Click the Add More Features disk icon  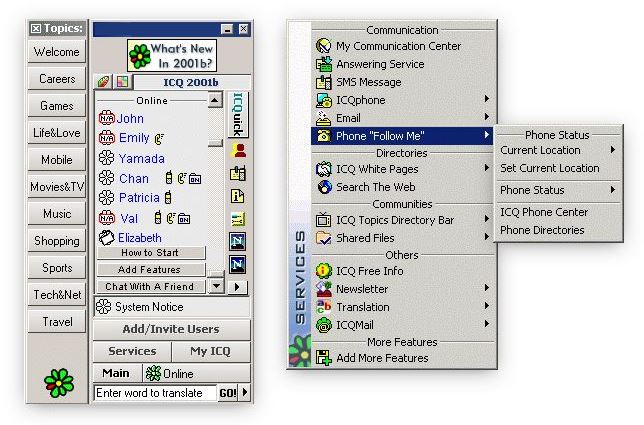click(324, 358)
